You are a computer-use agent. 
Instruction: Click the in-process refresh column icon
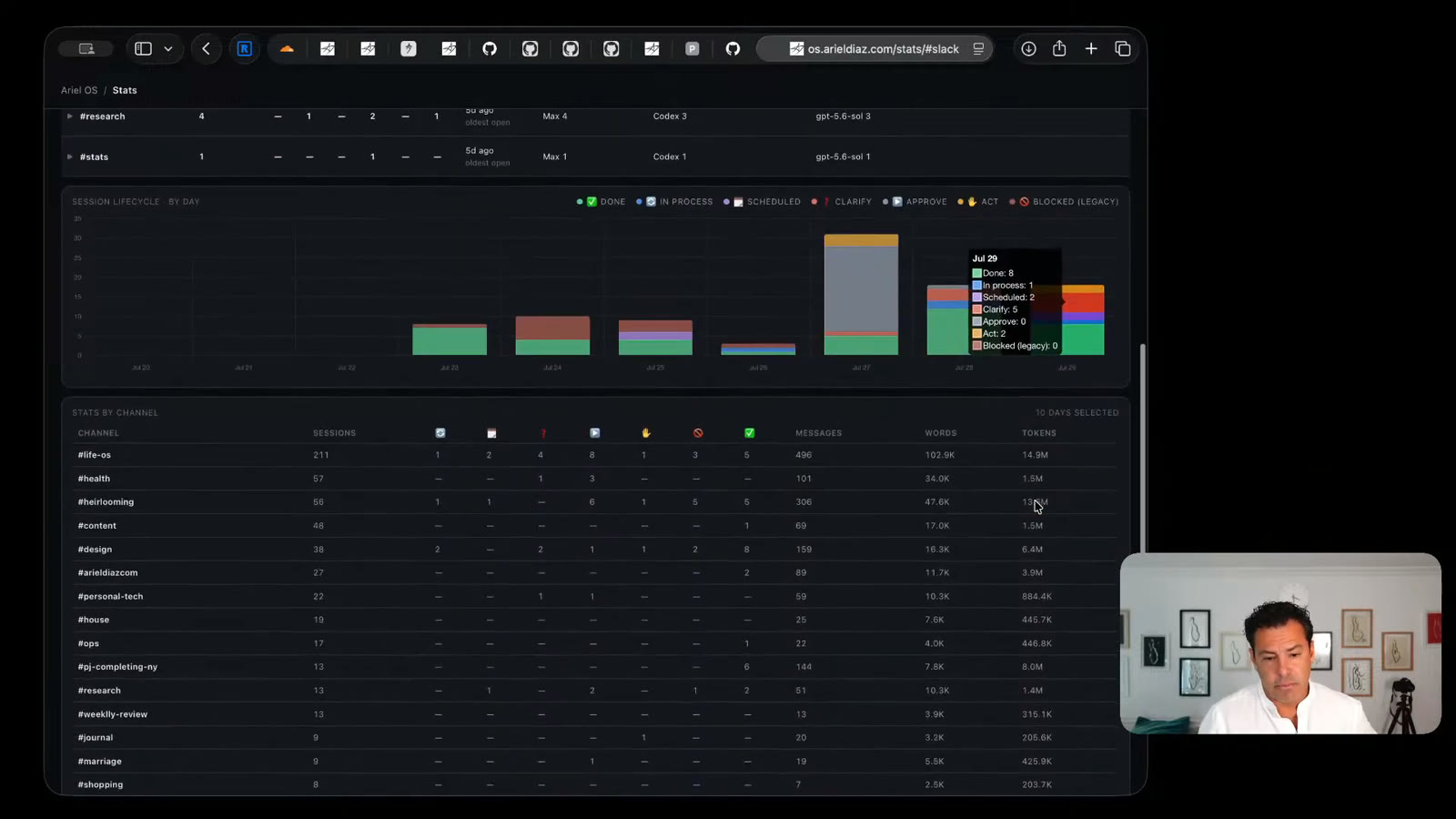coord(440,433)
